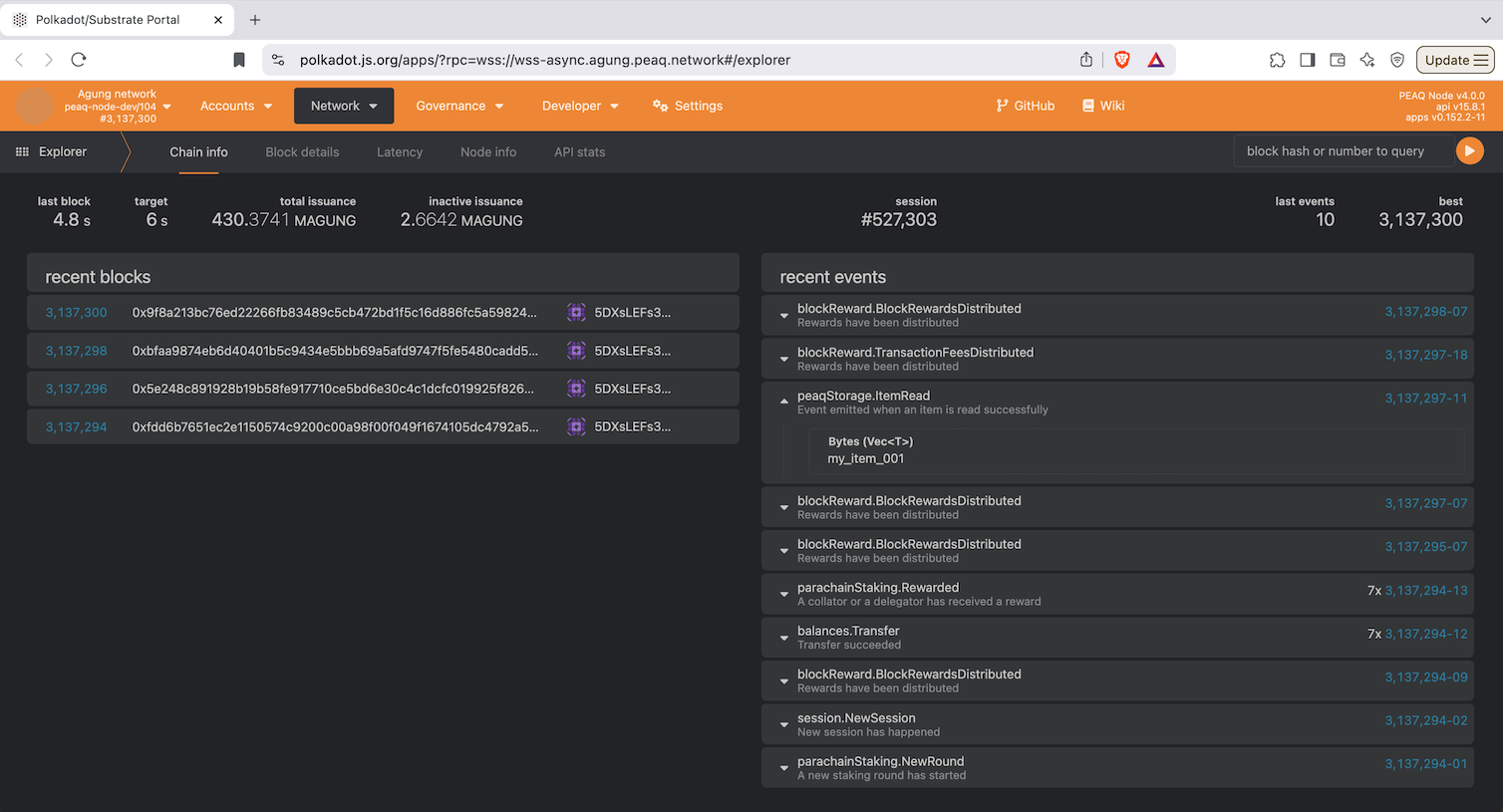The image size is (1503, 812).
Task: Open a new browser tab
Action: click(255, 20)
